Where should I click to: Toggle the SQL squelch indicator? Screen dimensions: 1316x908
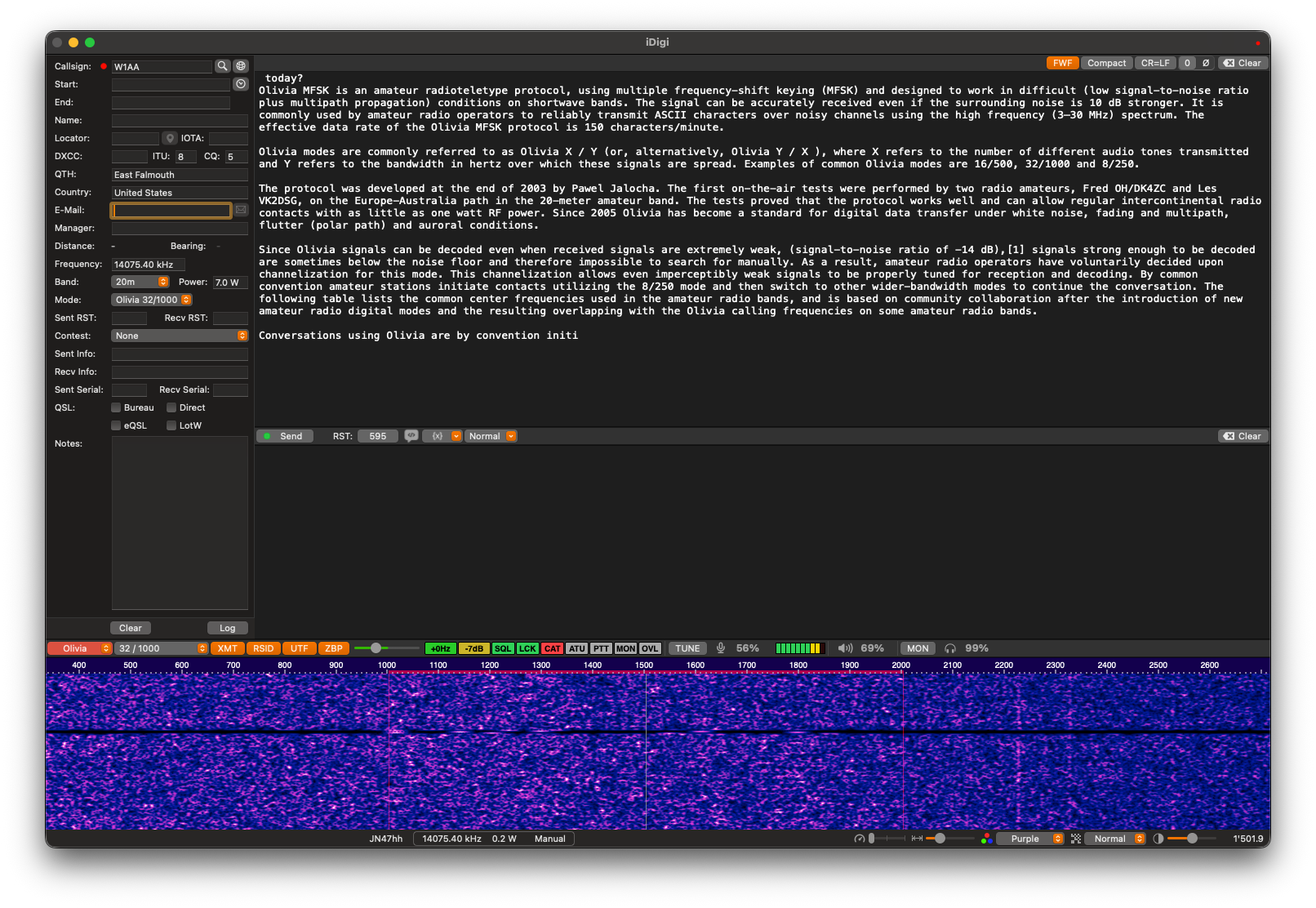503,648
